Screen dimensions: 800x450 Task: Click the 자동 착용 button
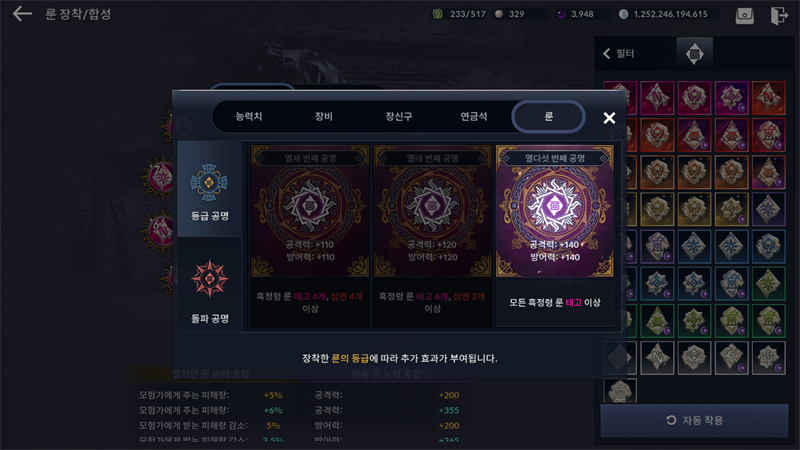pyautogui.click(x=694, y=420)
